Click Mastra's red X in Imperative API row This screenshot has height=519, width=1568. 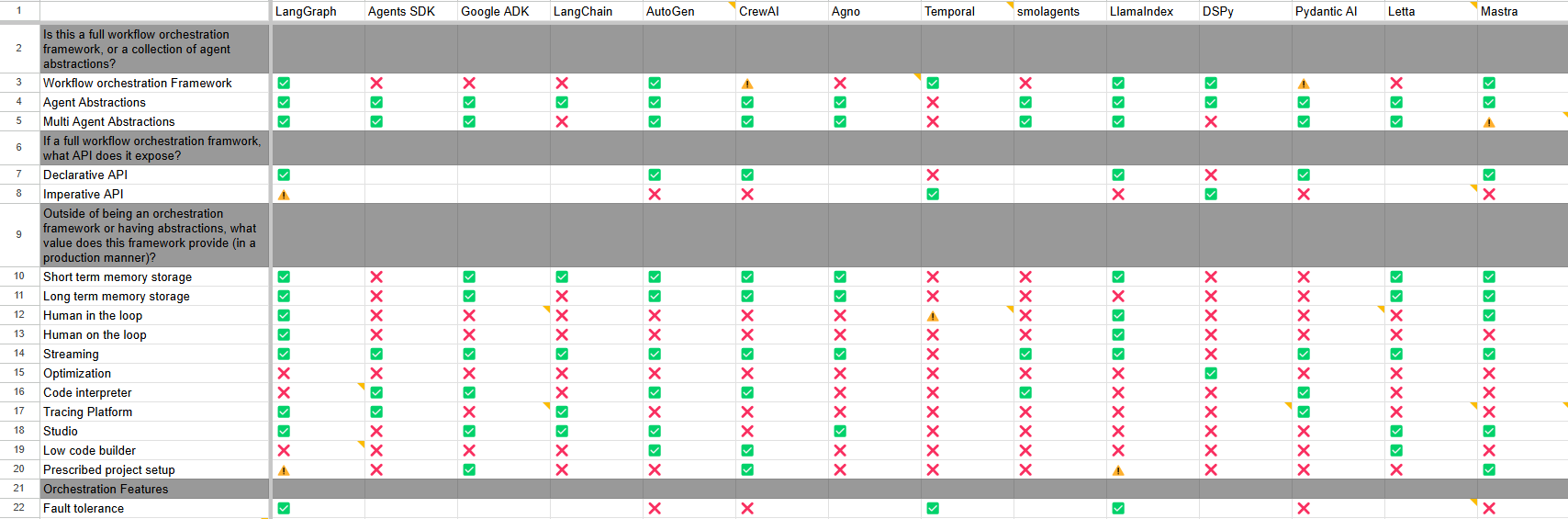(x=1489, y=194)
